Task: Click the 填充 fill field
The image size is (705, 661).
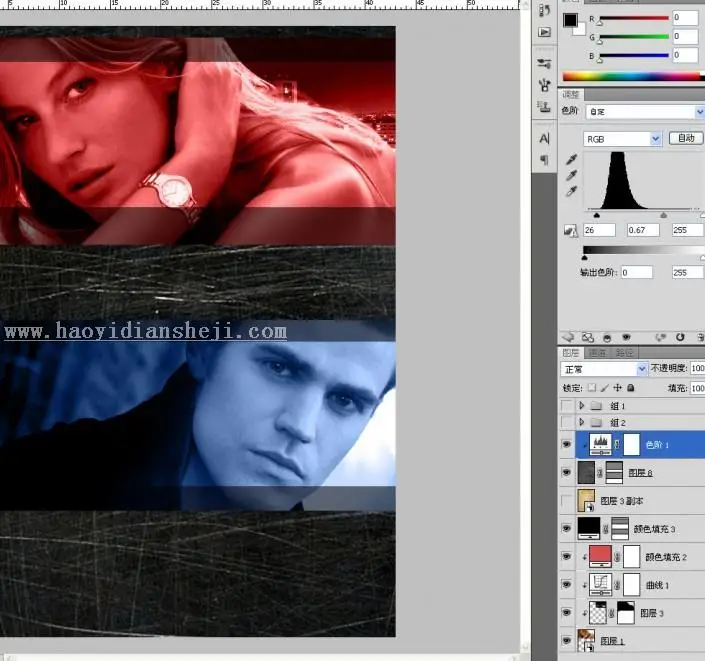Action: pyautogui.click(x=697, y=388)
